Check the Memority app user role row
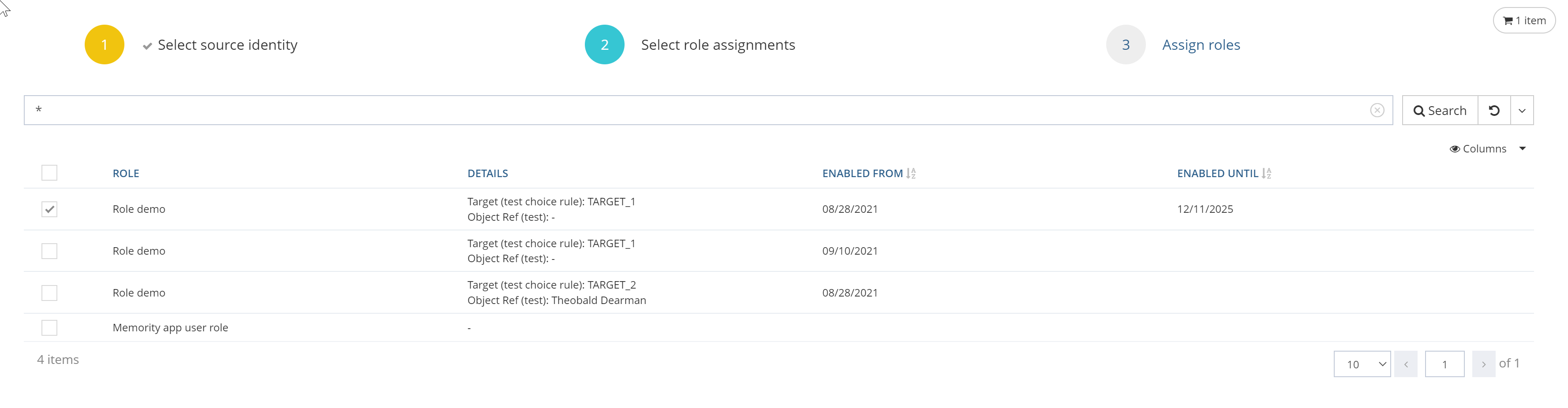 [x=49, y=328]
